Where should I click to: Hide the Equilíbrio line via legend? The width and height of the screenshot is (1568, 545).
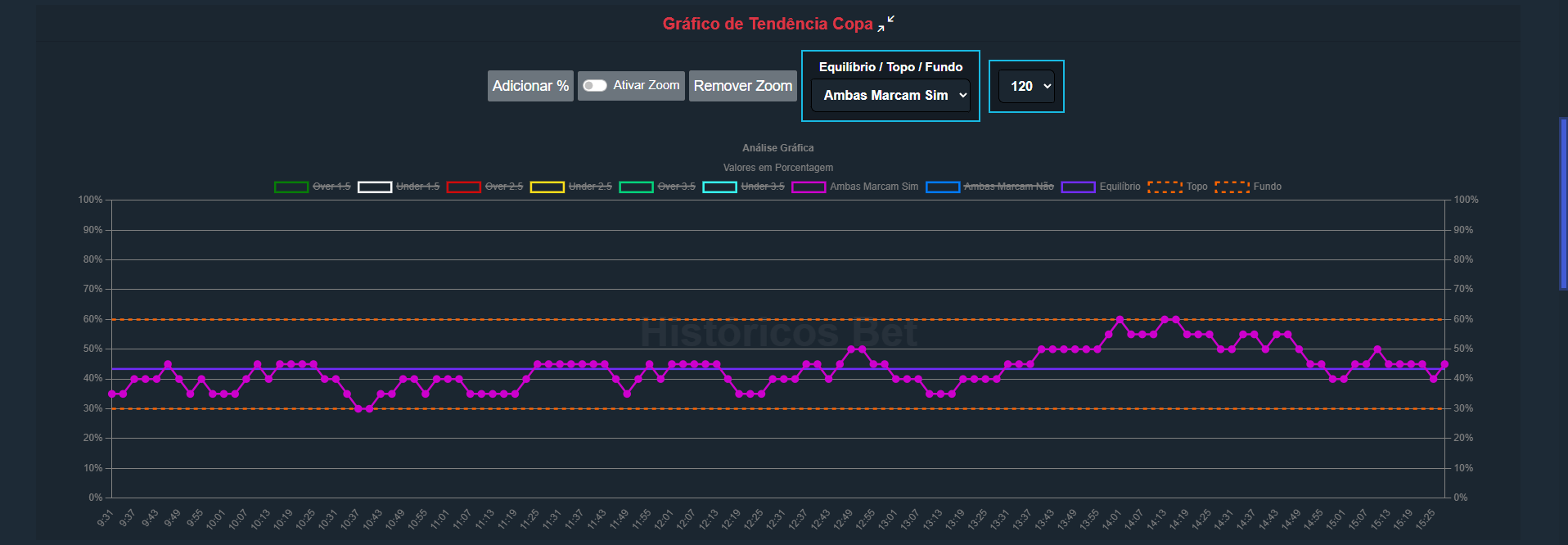1101,187
